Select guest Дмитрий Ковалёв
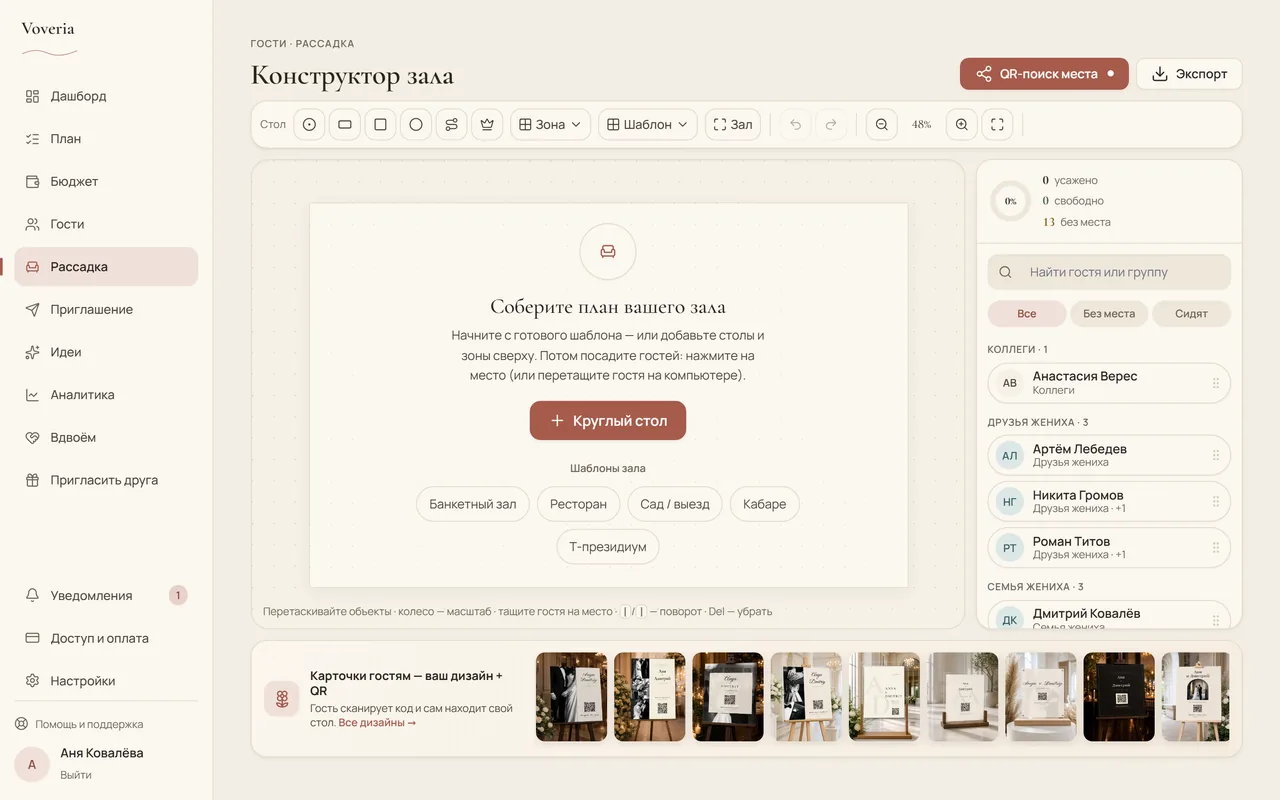The height and width of the screenshot is (800, 1280). point(1109,615)
